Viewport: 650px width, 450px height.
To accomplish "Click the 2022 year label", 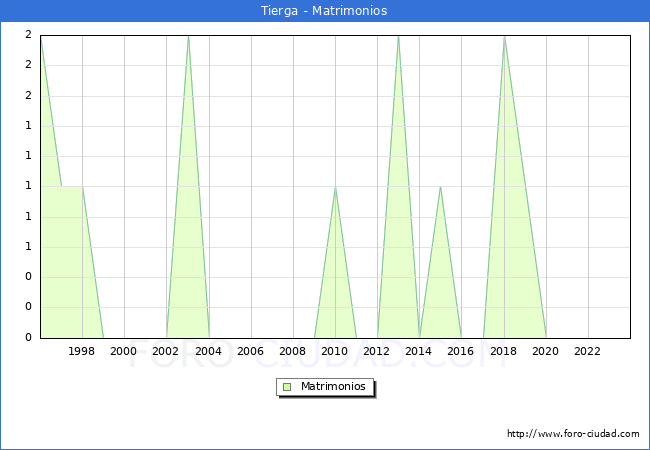I will 587,351.
